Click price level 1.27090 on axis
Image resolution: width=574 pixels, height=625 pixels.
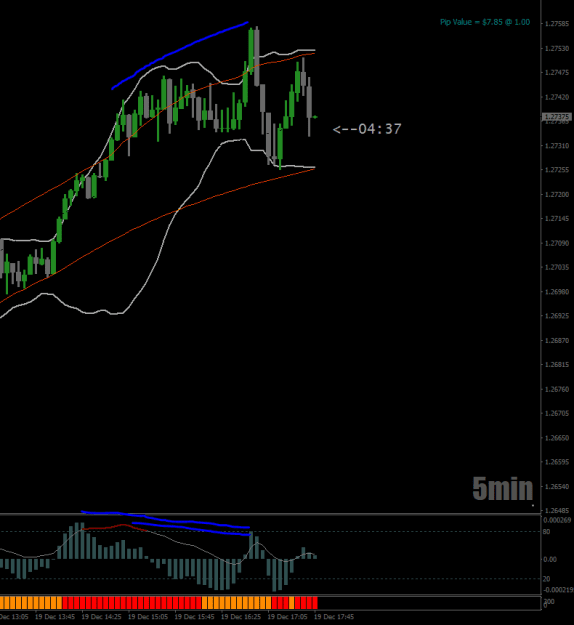click(557, 243)
